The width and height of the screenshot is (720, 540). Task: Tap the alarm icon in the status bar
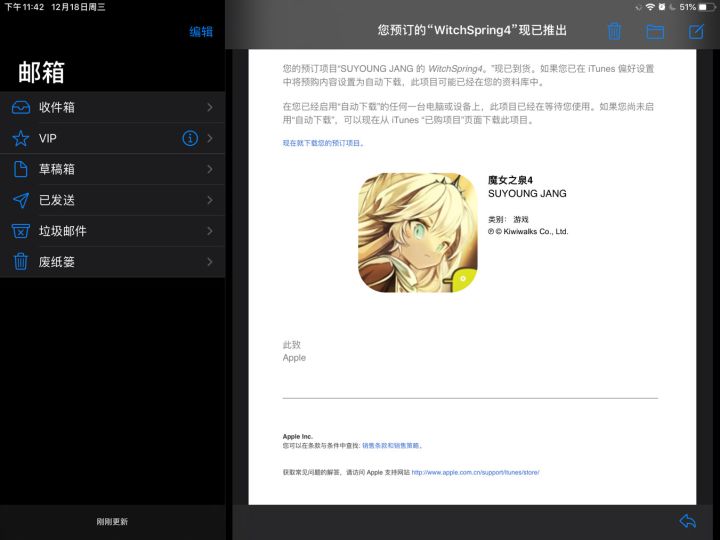coord(662,7)
